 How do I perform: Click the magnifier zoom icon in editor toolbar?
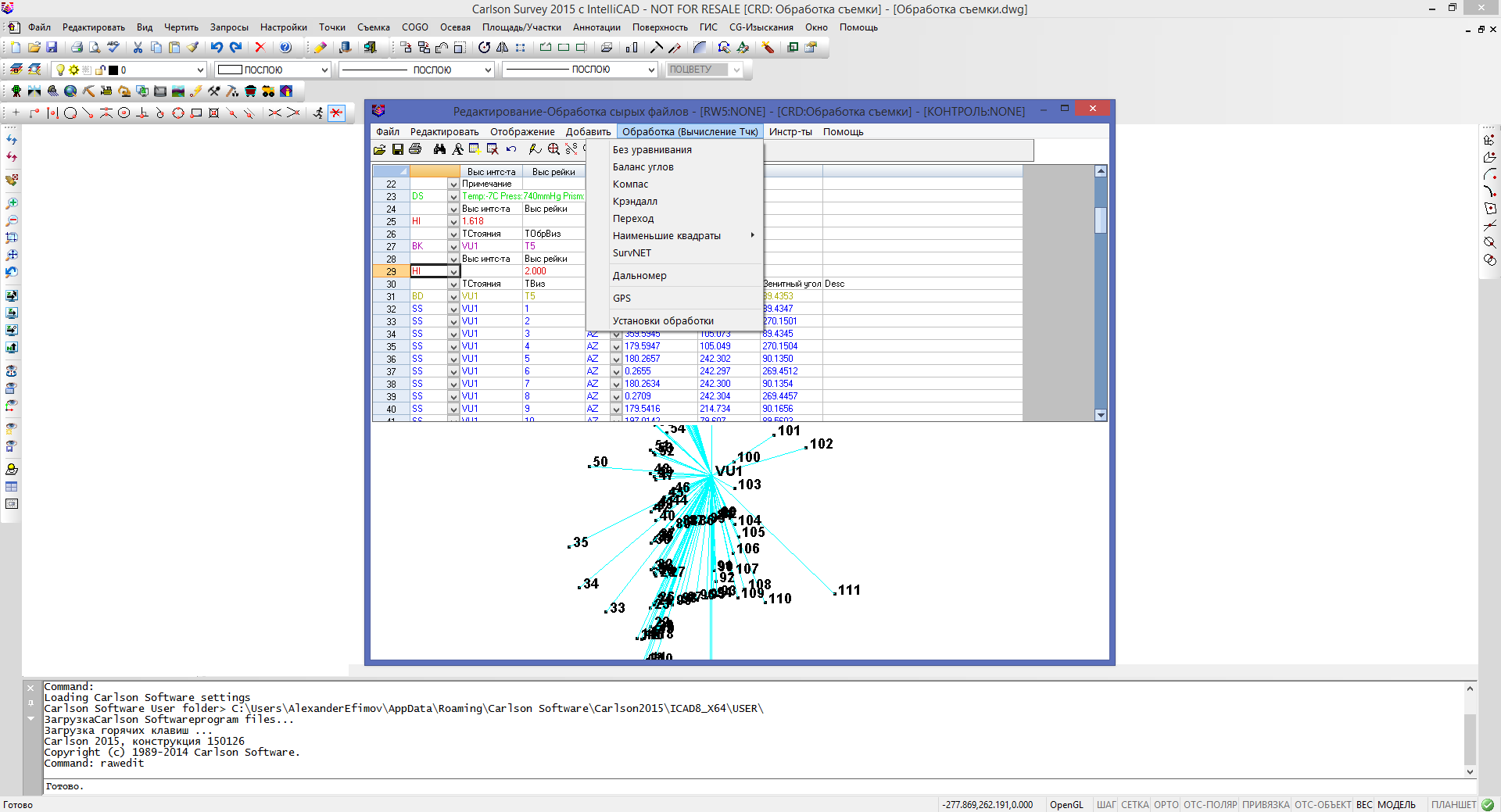click(x=553, y=149)
